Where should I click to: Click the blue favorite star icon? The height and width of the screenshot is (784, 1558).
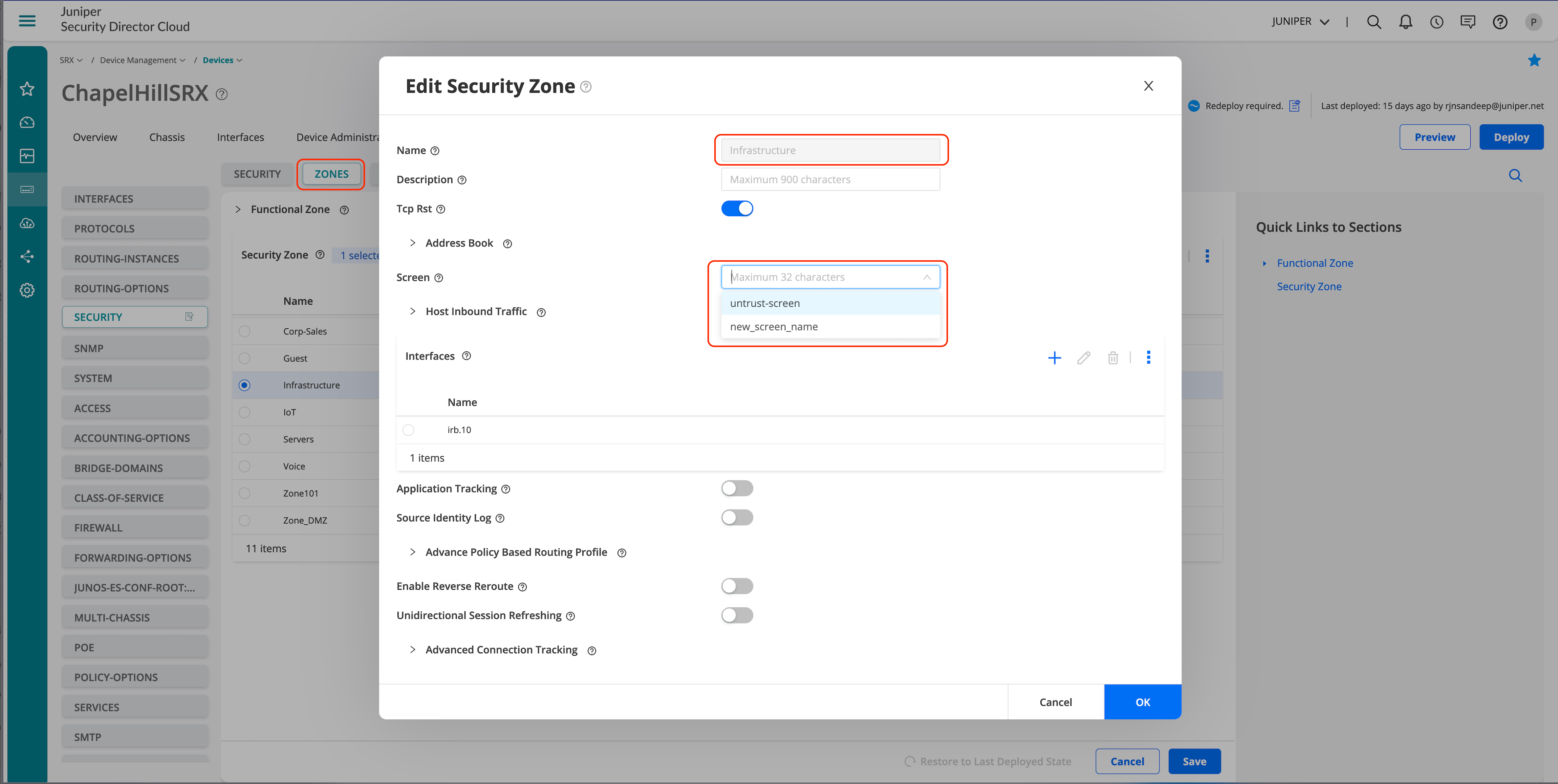pyautogui.click(x=1534, y=60)
